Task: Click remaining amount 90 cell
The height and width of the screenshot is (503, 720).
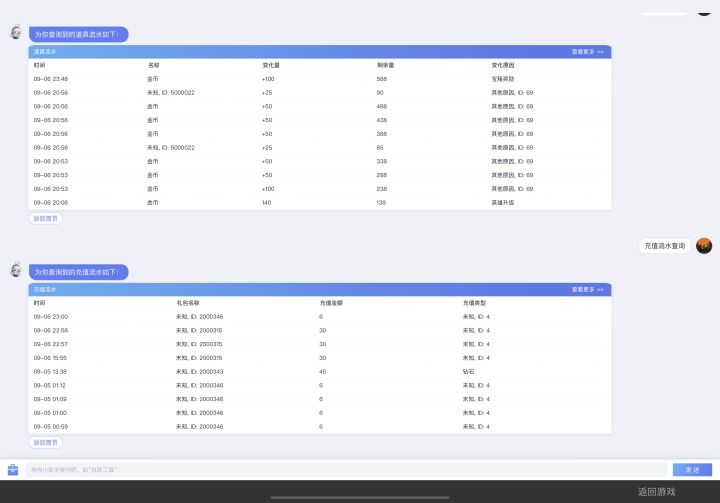Action: (380, 93)
